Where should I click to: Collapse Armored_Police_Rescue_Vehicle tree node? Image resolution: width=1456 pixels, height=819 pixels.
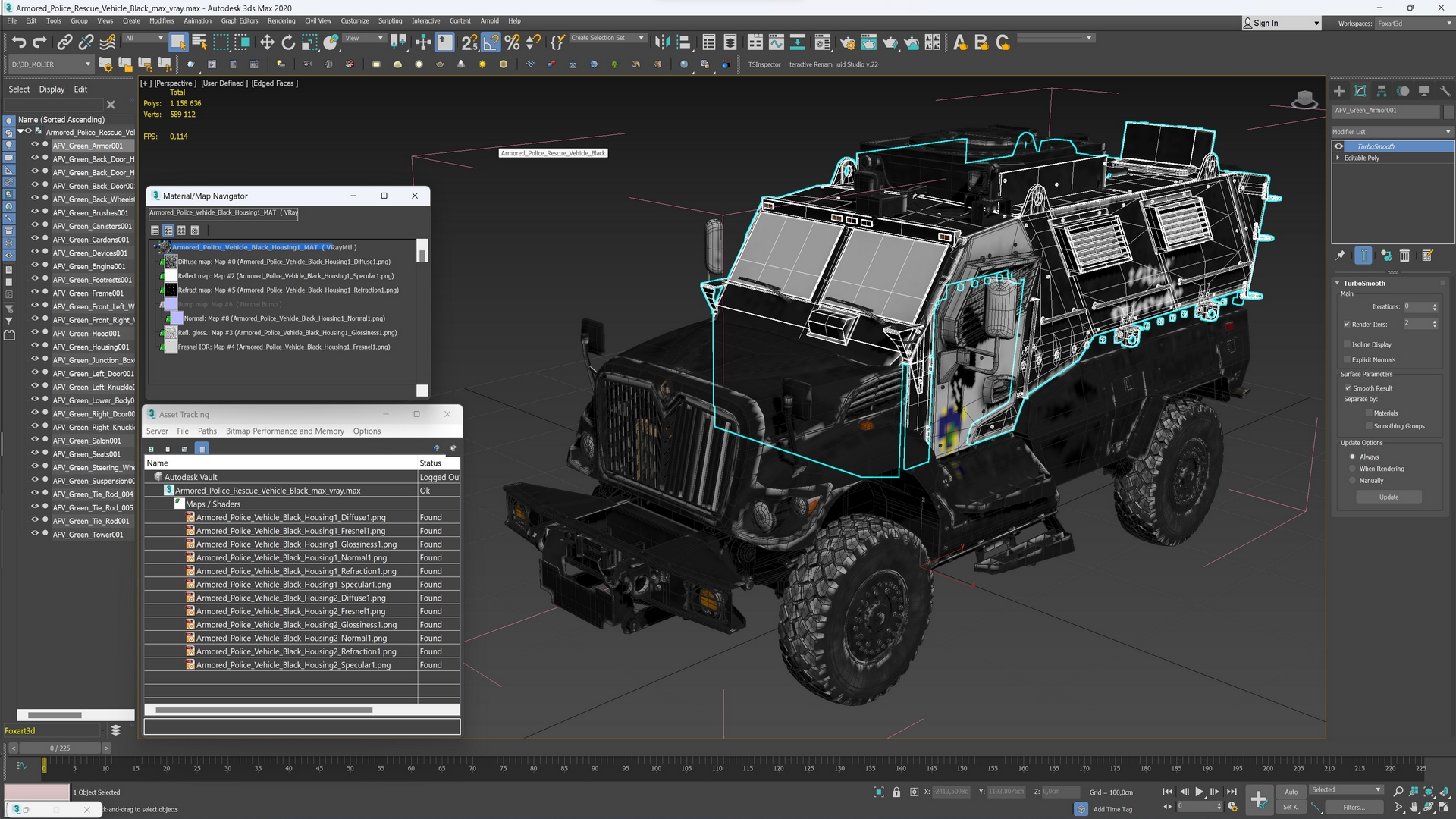pos(20,132)
